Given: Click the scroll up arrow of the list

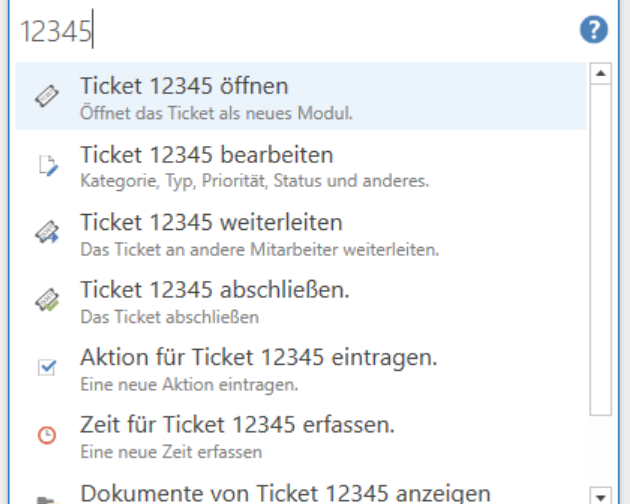Looking at the screenshot, I should point(601,74).
